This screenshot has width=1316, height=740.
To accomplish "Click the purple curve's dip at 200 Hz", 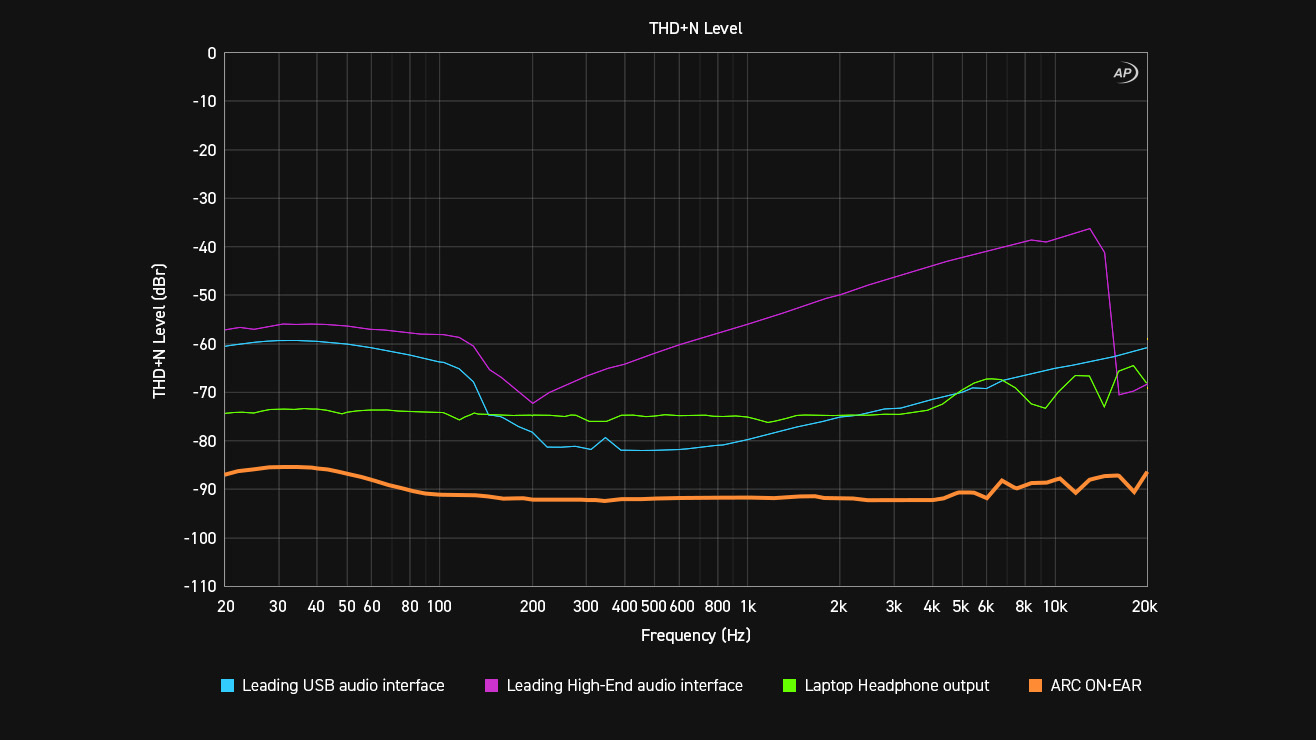I will click(532, 403).
